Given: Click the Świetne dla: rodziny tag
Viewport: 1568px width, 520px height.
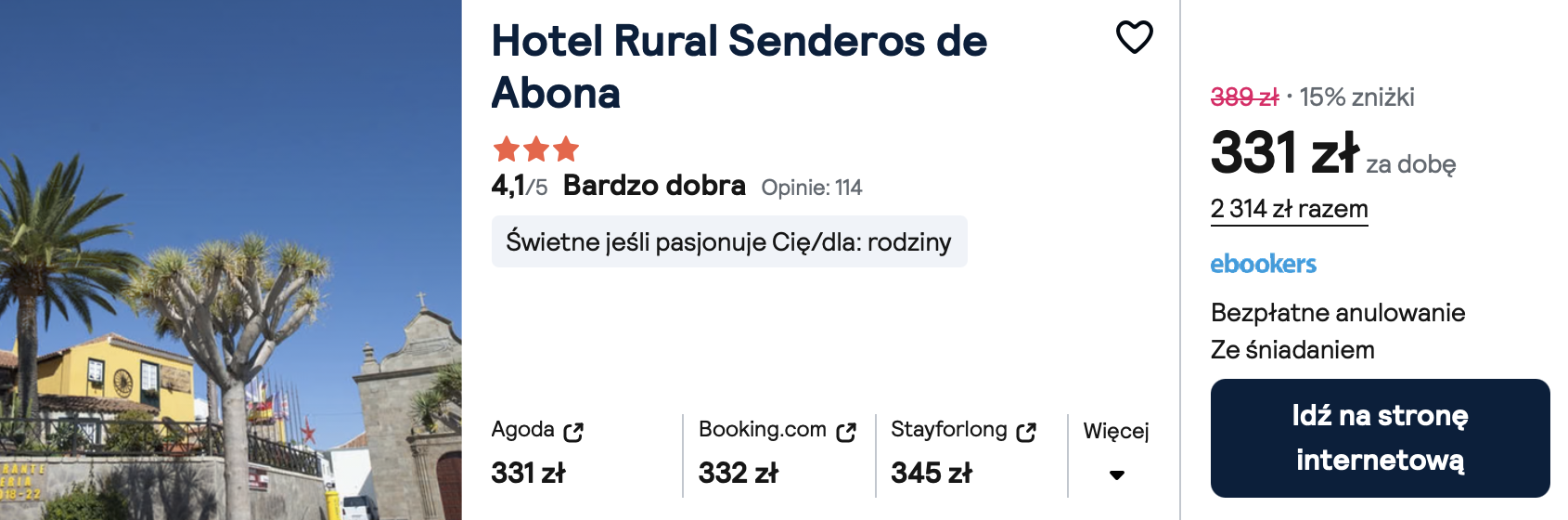Looking at the screenshot, I should 729,241.
